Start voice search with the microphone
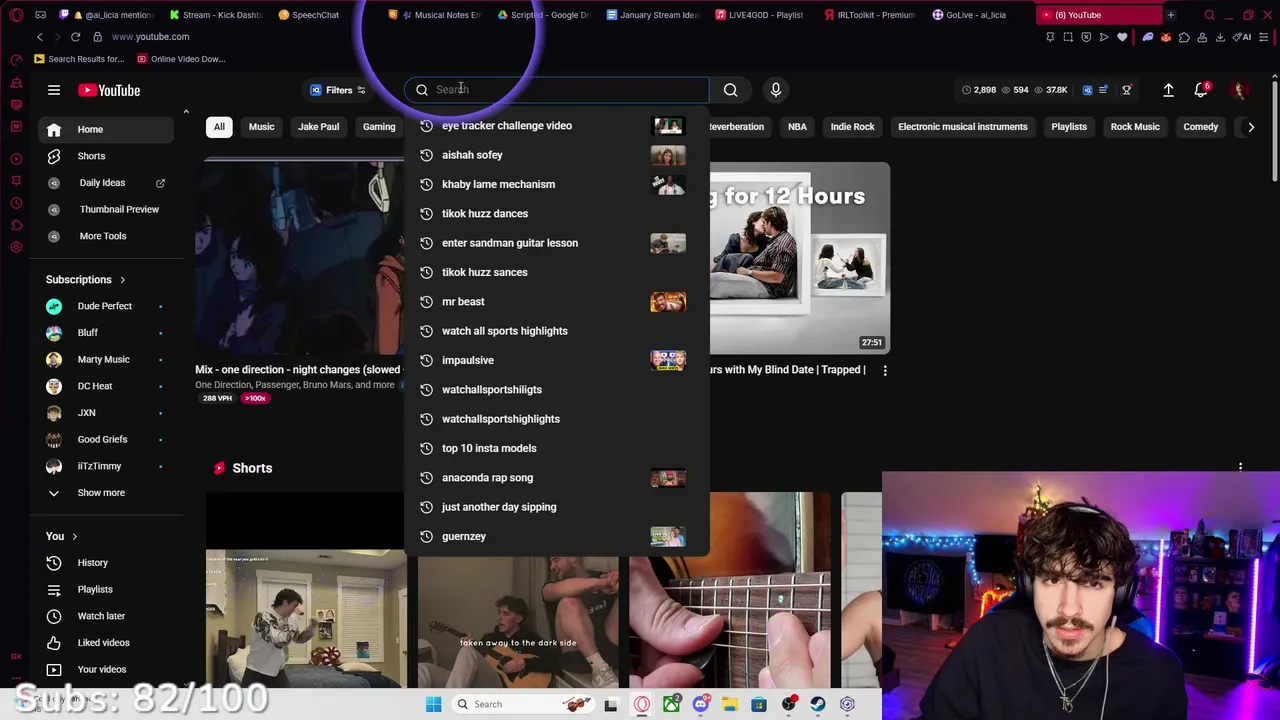Image resolution: width=1280 pixels, height=720 pixels. pyautogui.click(x=775, y=90)
